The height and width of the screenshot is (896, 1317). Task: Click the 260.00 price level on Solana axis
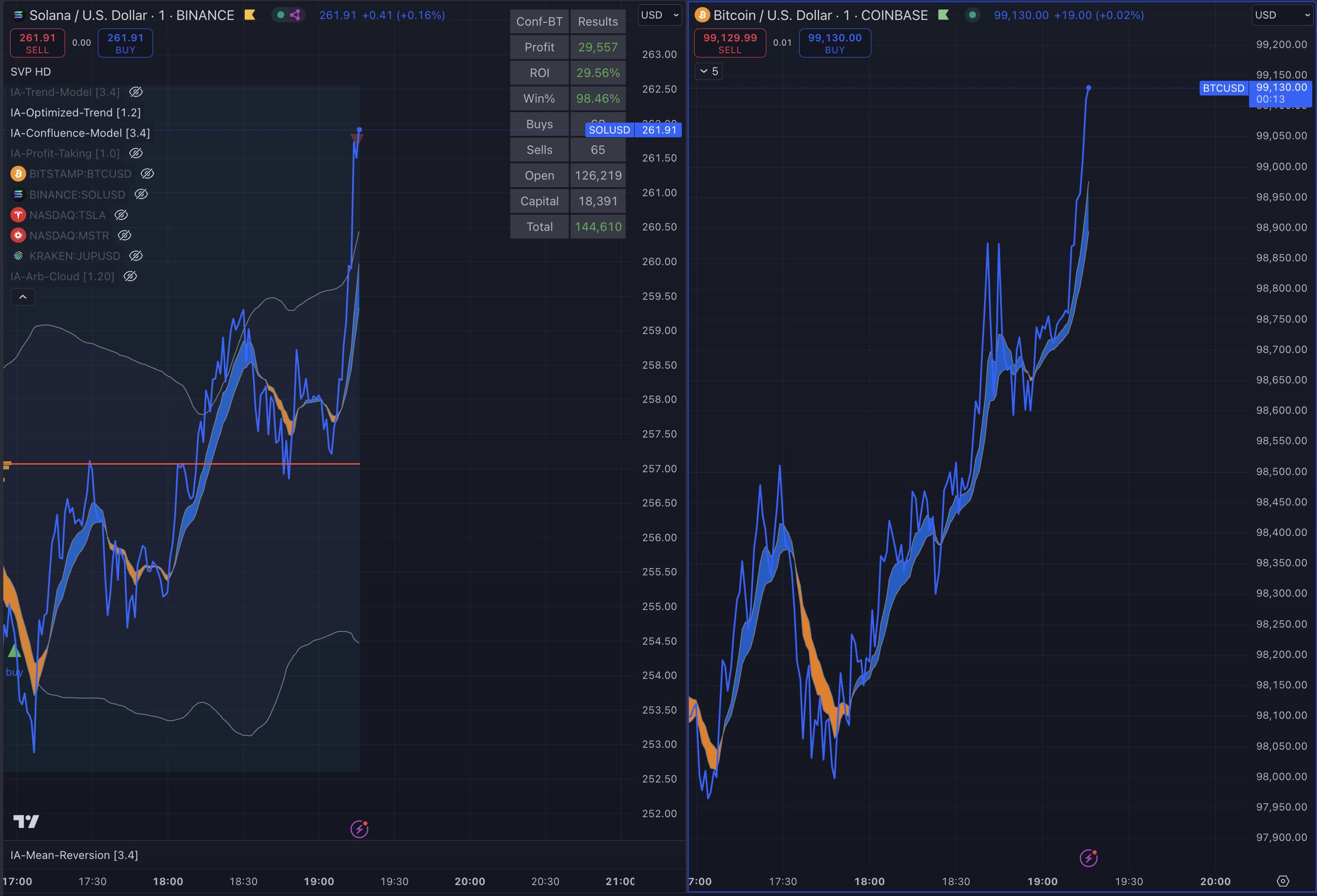click(659, 261)
